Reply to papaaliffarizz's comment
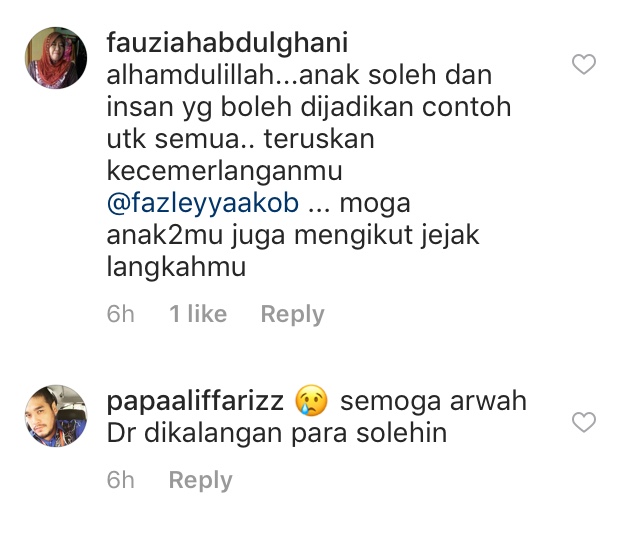Screen dimensions: 640x538 point(200,480)
